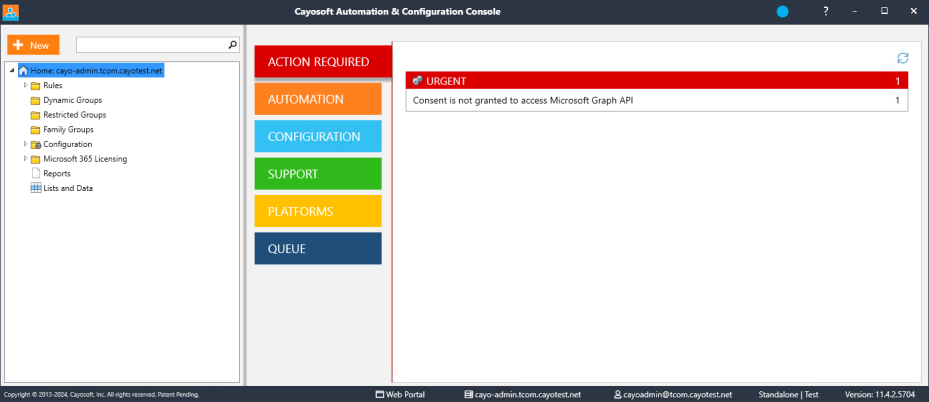Viewport: 929px width, 402px height.
Task: Click the Reports document icon
Action: click(36, 173)
